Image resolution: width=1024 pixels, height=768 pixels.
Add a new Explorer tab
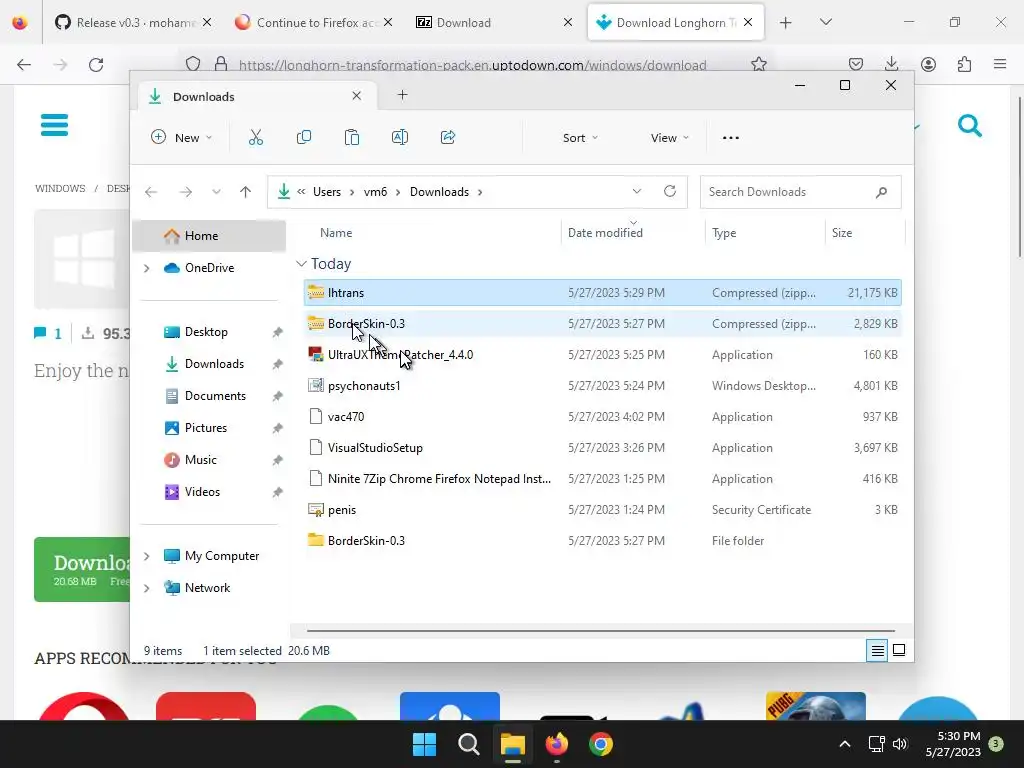click(x=402, y=95)
